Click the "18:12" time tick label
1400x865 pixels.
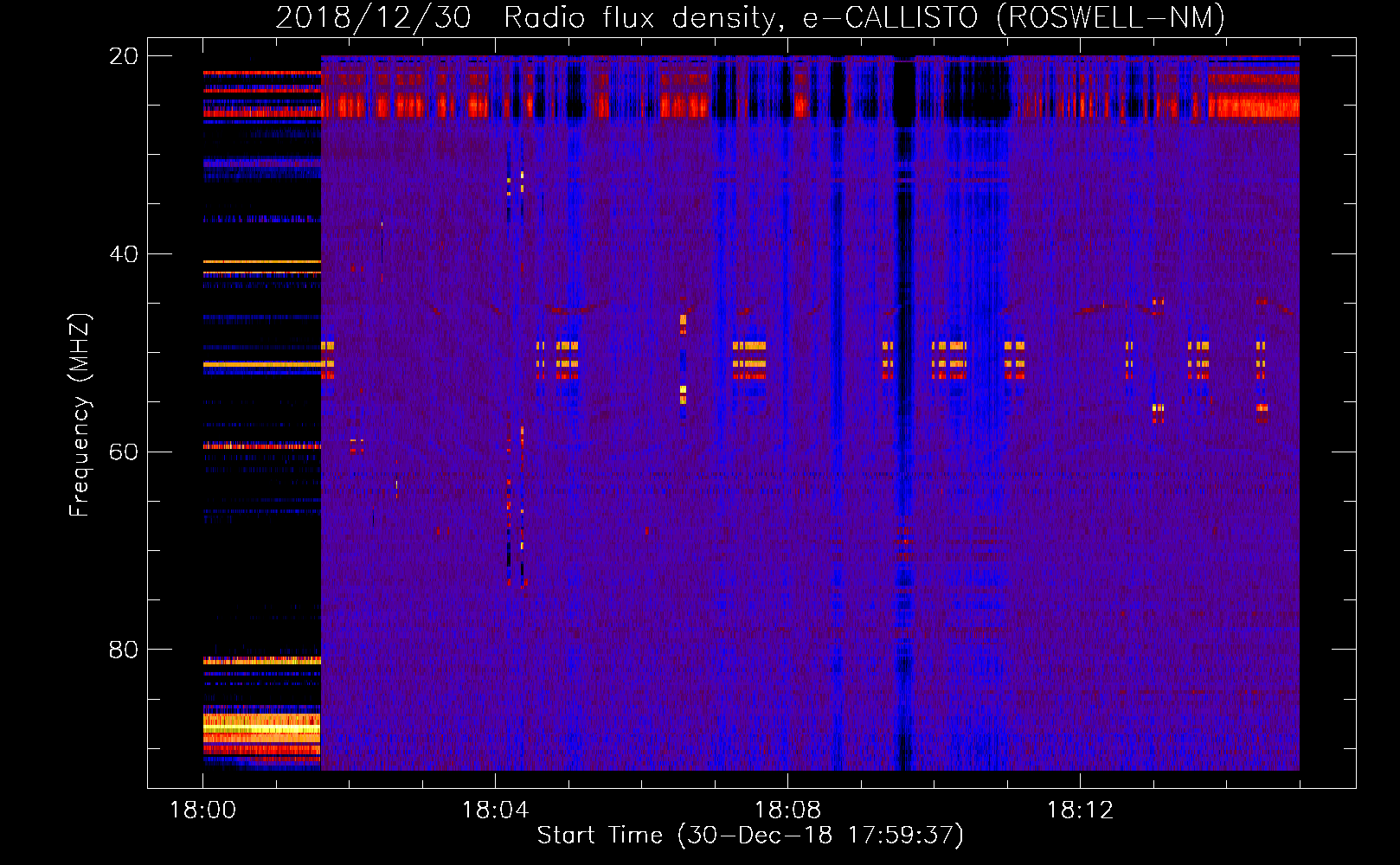(1081, 811)
